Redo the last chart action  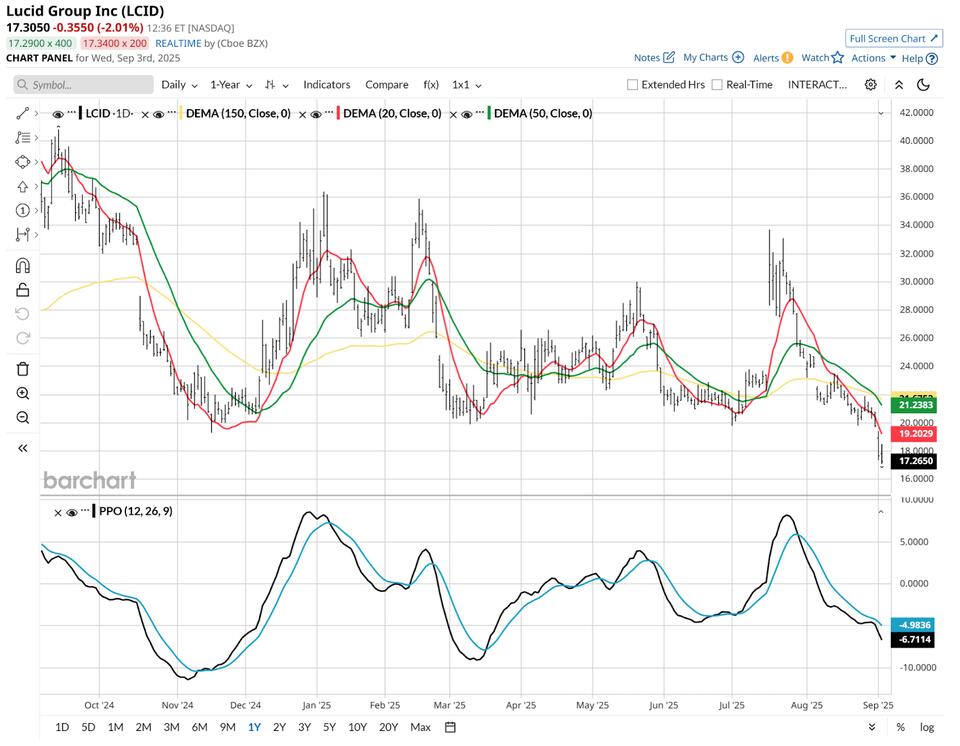pos(23,338)
